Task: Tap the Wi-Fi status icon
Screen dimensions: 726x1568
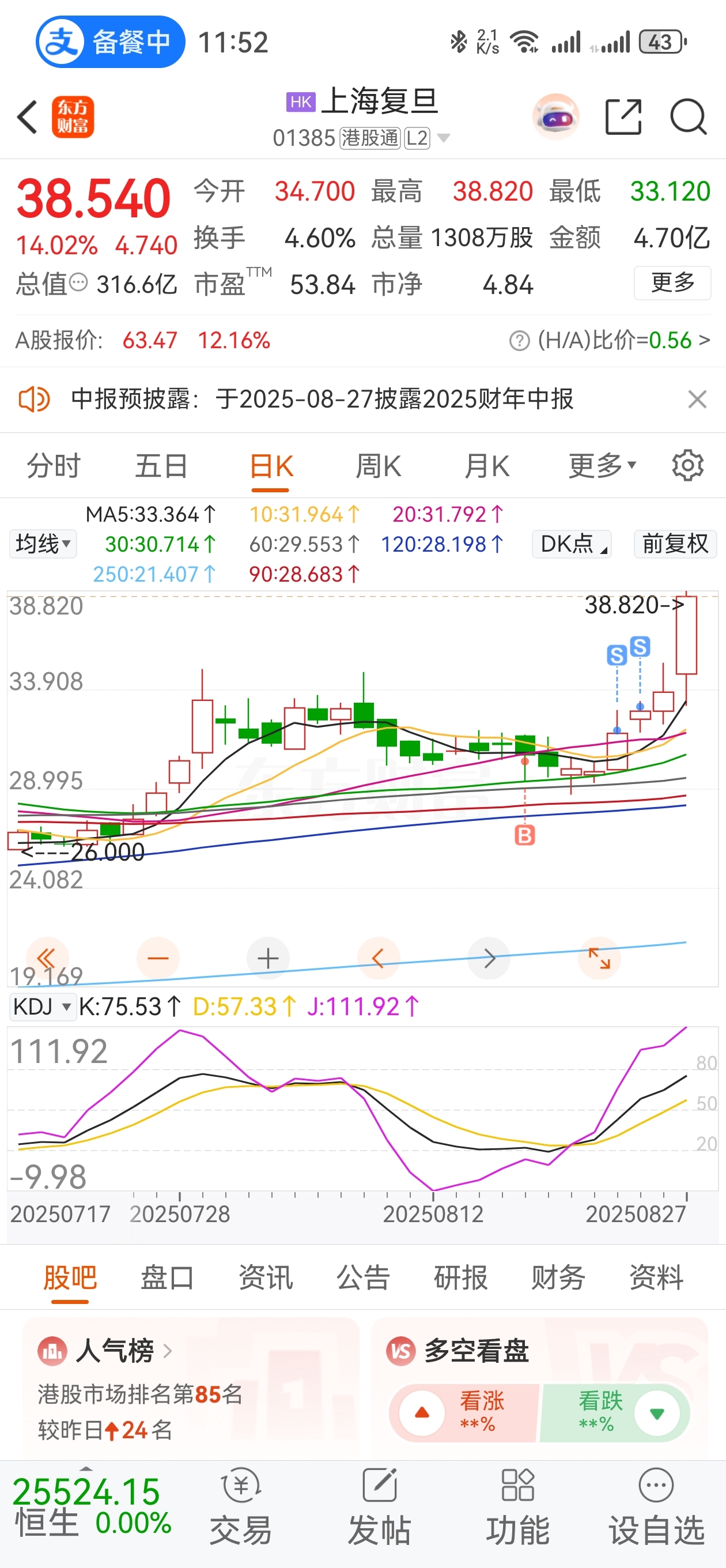Action: coord(524,42)
